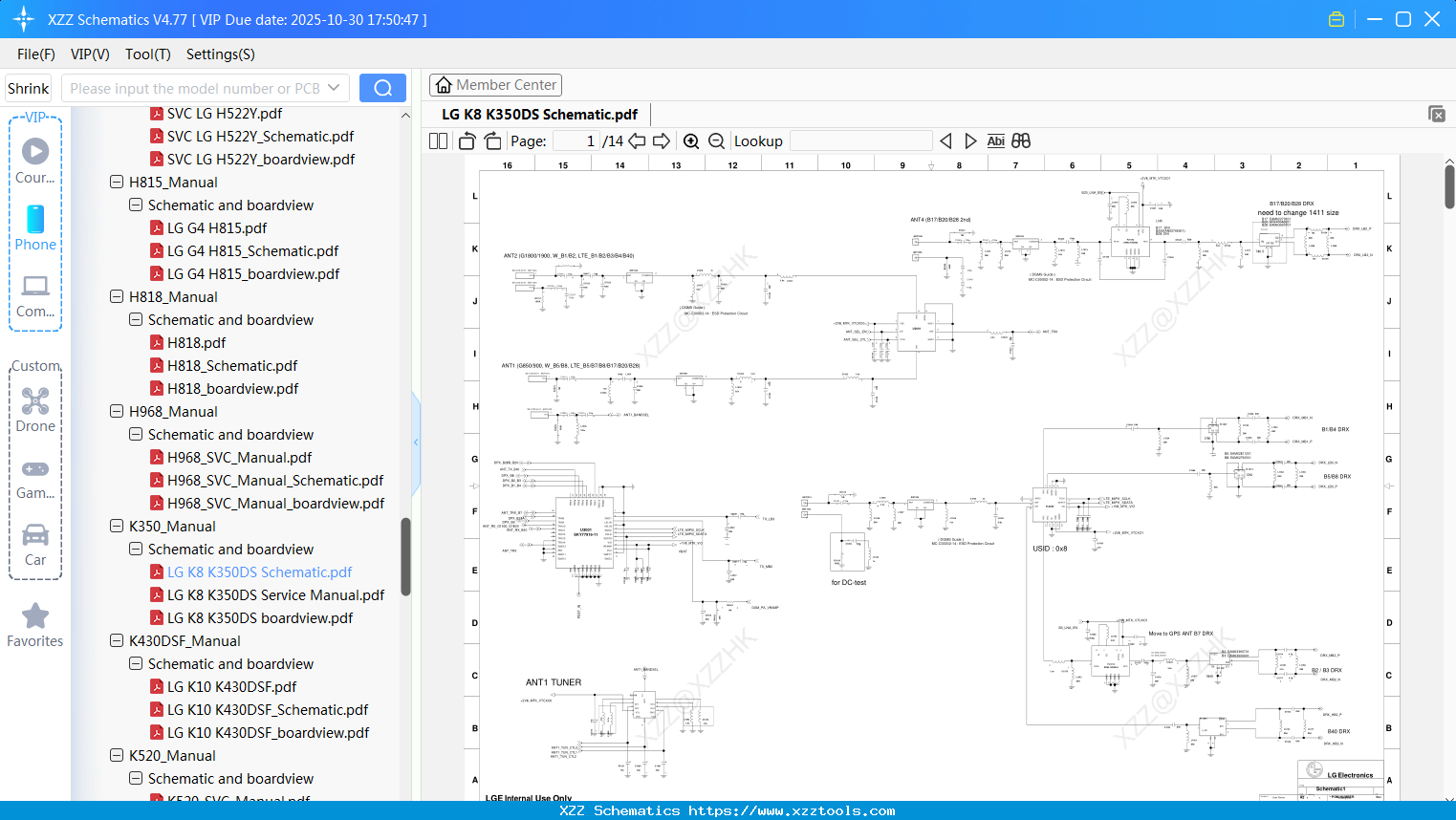The image size is (1456, 820).
Task: Click the Member Center button
Action: (495, 84)
